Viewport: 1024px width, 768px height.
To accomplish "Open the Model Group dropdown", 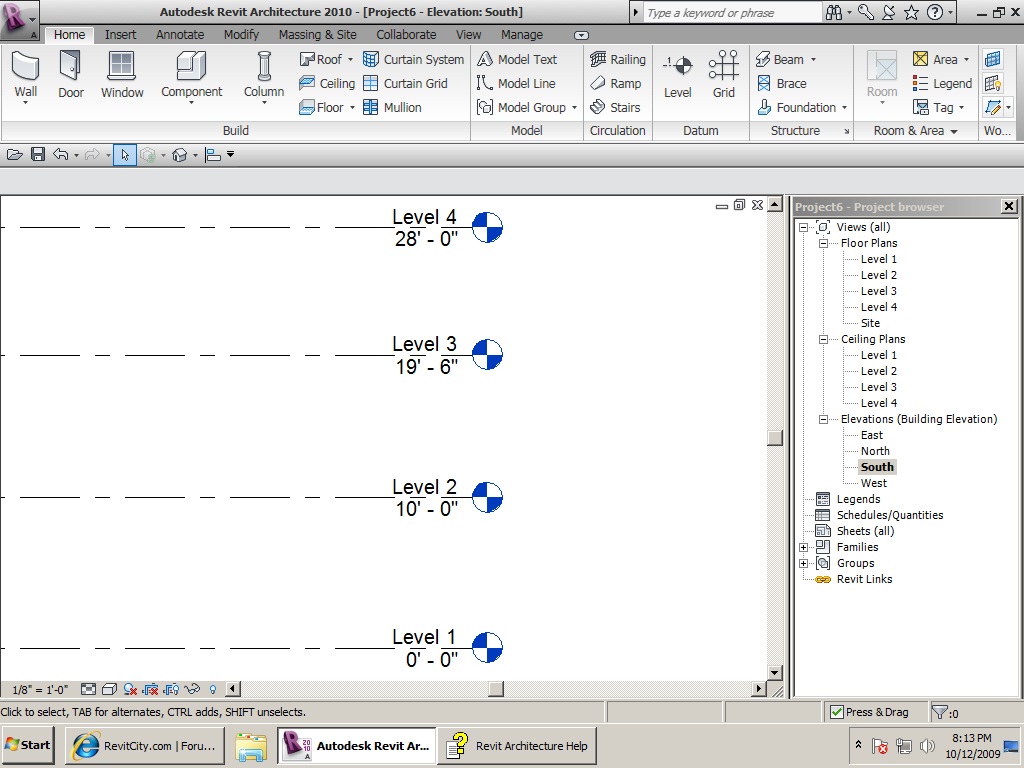I will (574, 108).
